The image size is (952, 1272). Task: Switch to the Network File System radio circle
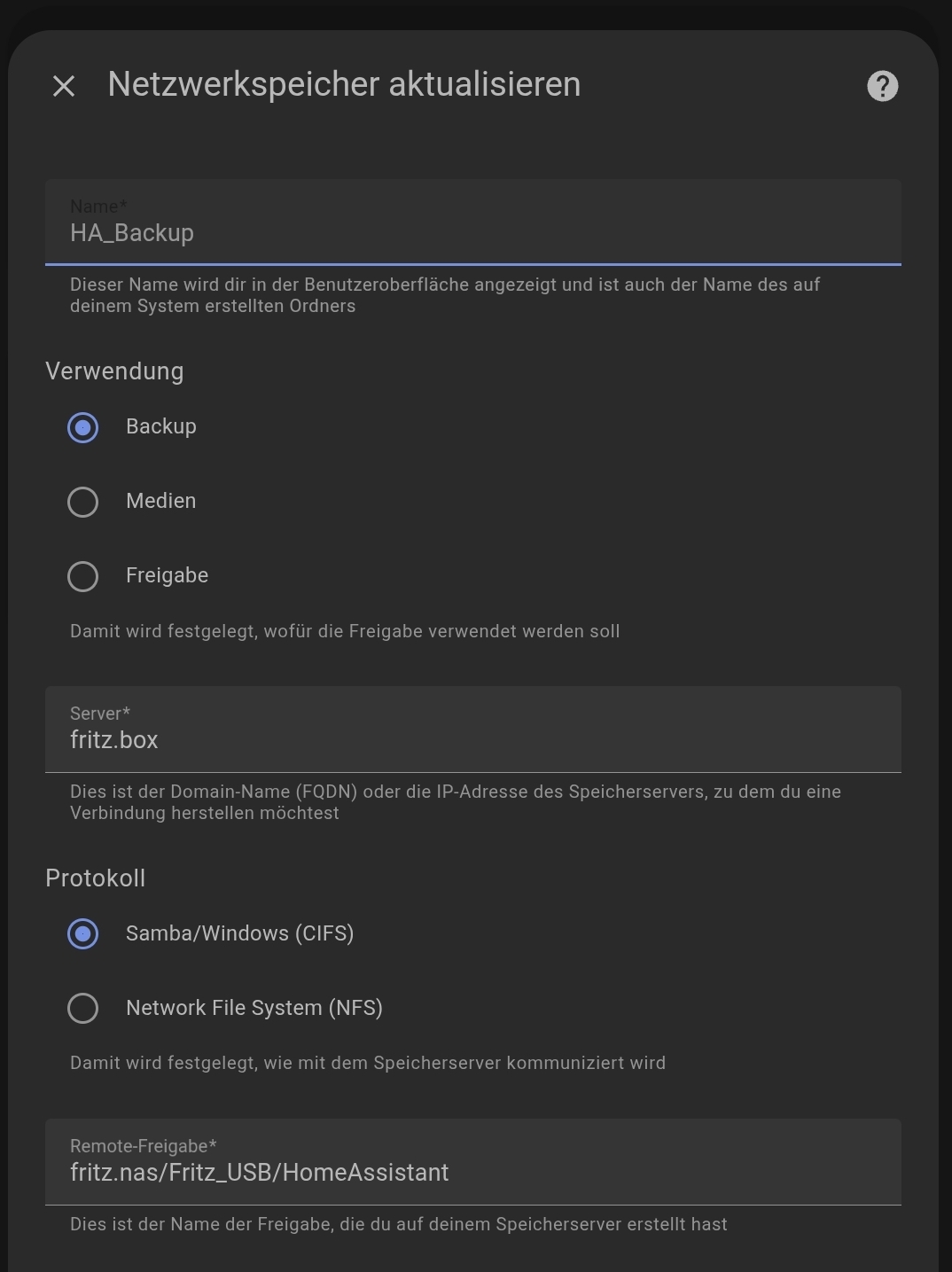point(83,1009)
